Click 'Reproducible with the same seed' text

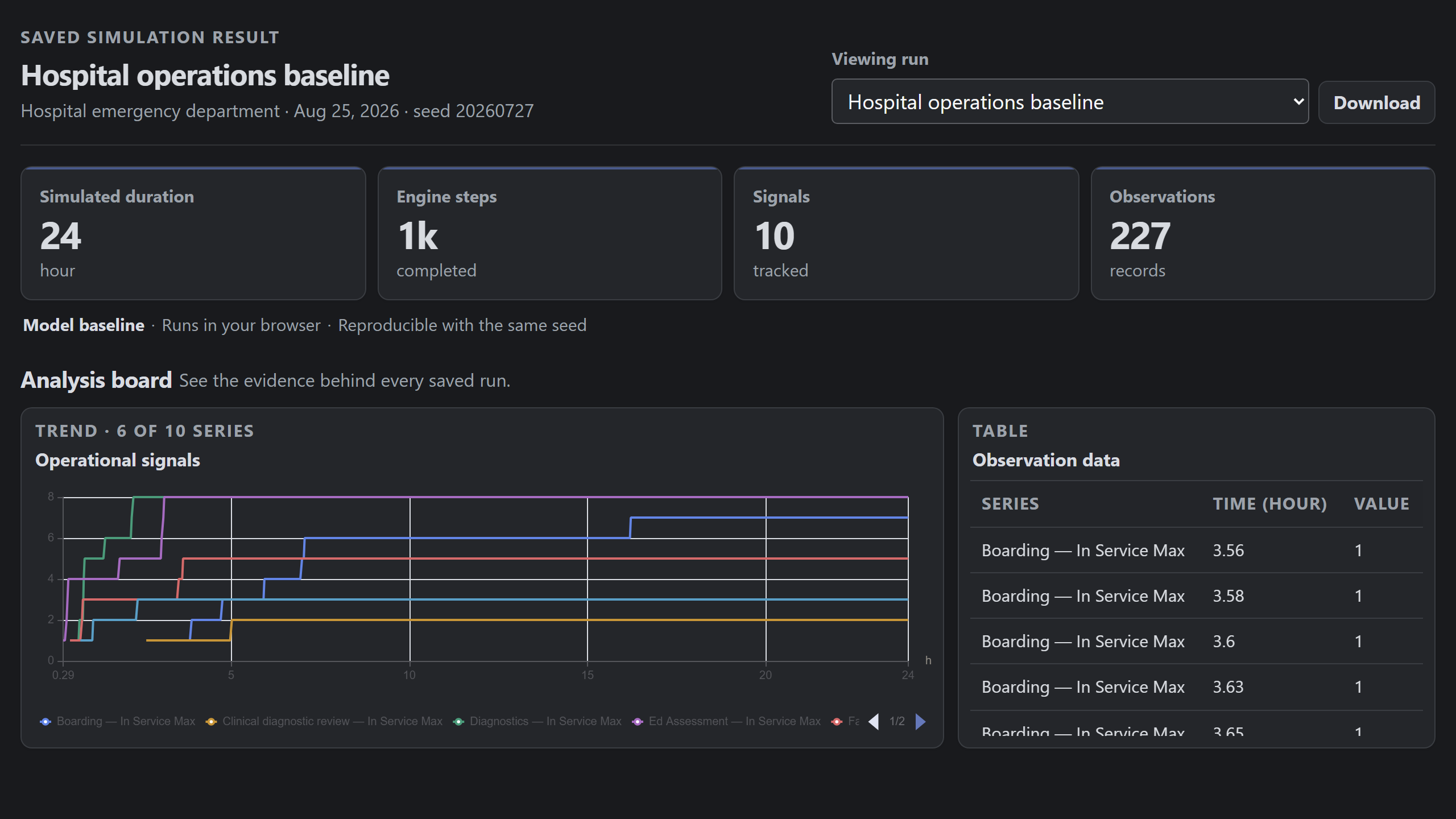[462, 325]
